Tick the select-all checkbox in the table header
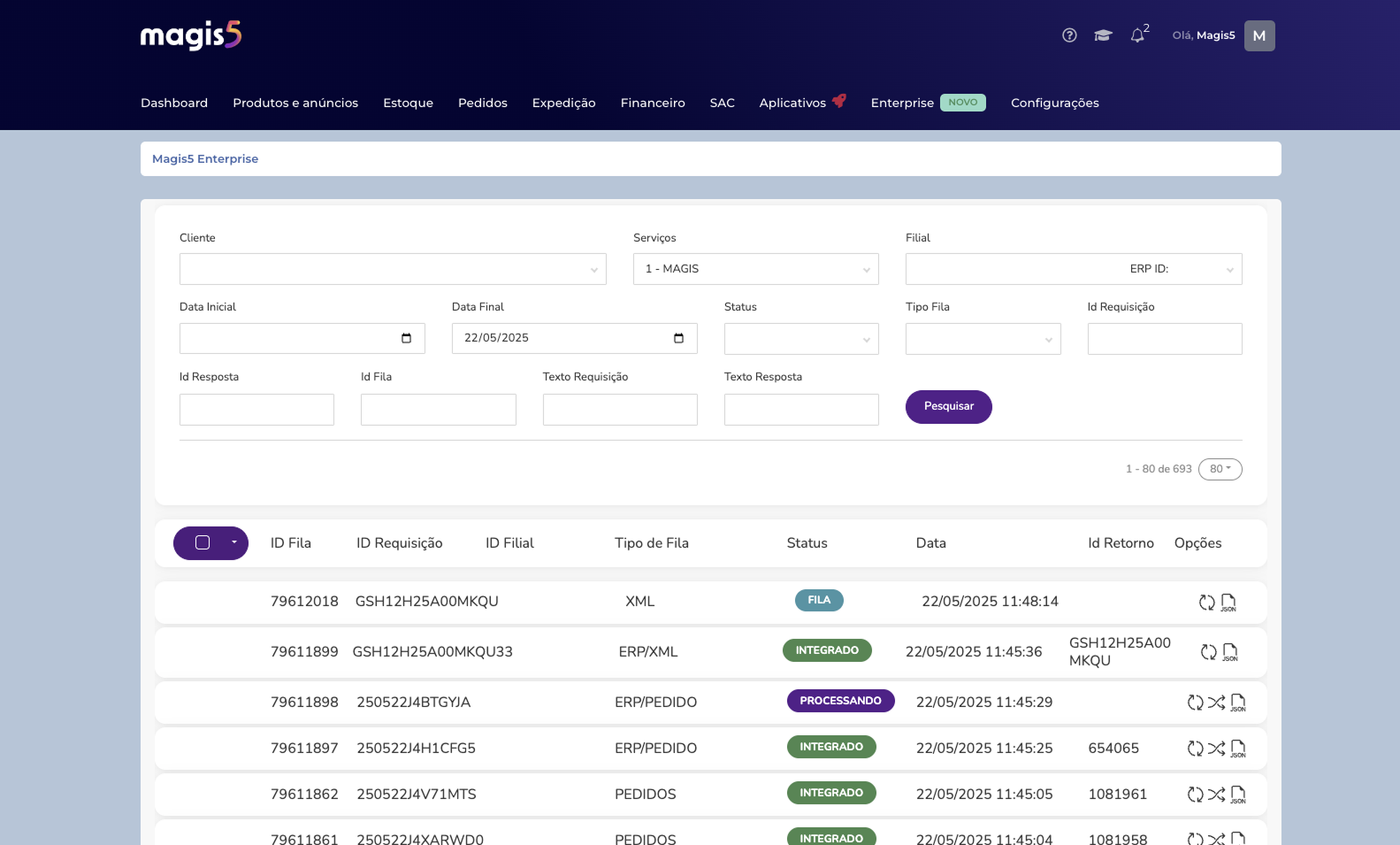Screen dimensions: 1400x845 click(x=203, y=542)
